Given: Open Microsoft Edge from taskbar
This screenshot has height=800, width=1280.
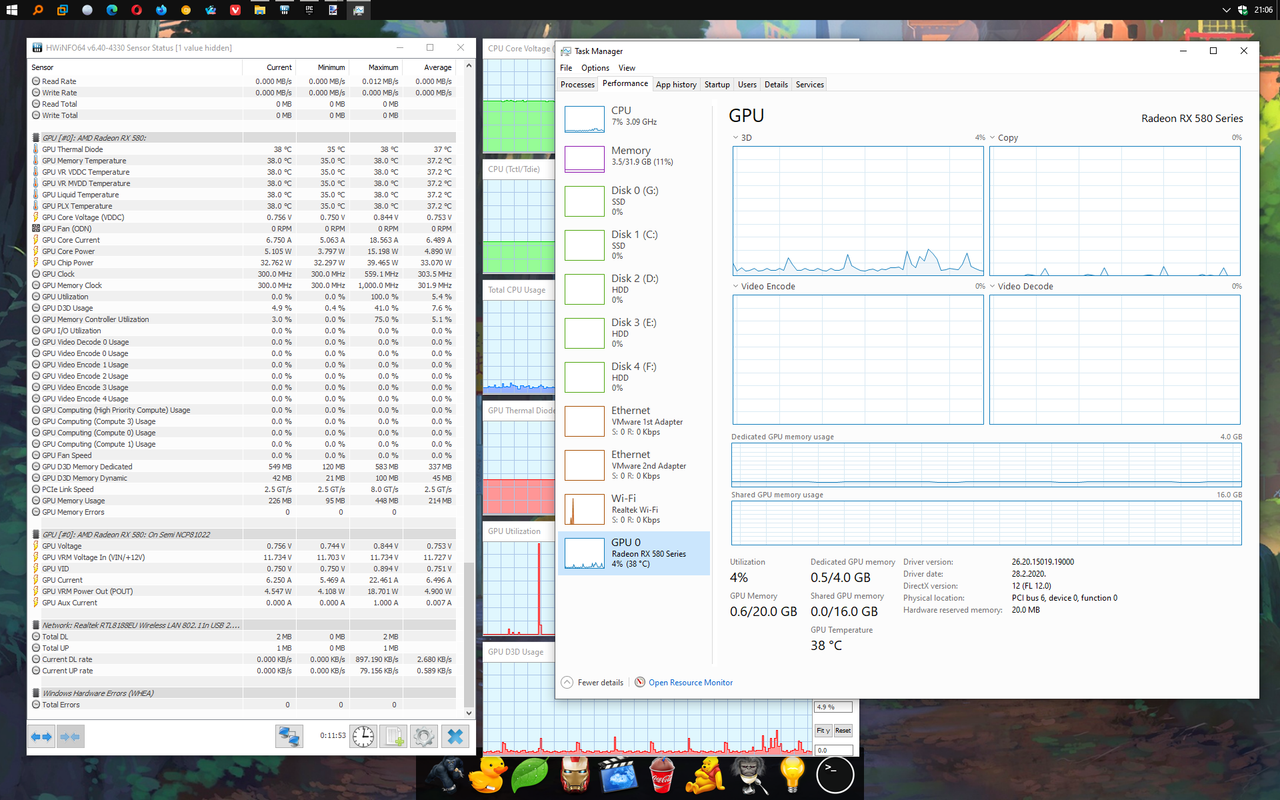Looking at the screenshot, I should (x=112, y=10).
